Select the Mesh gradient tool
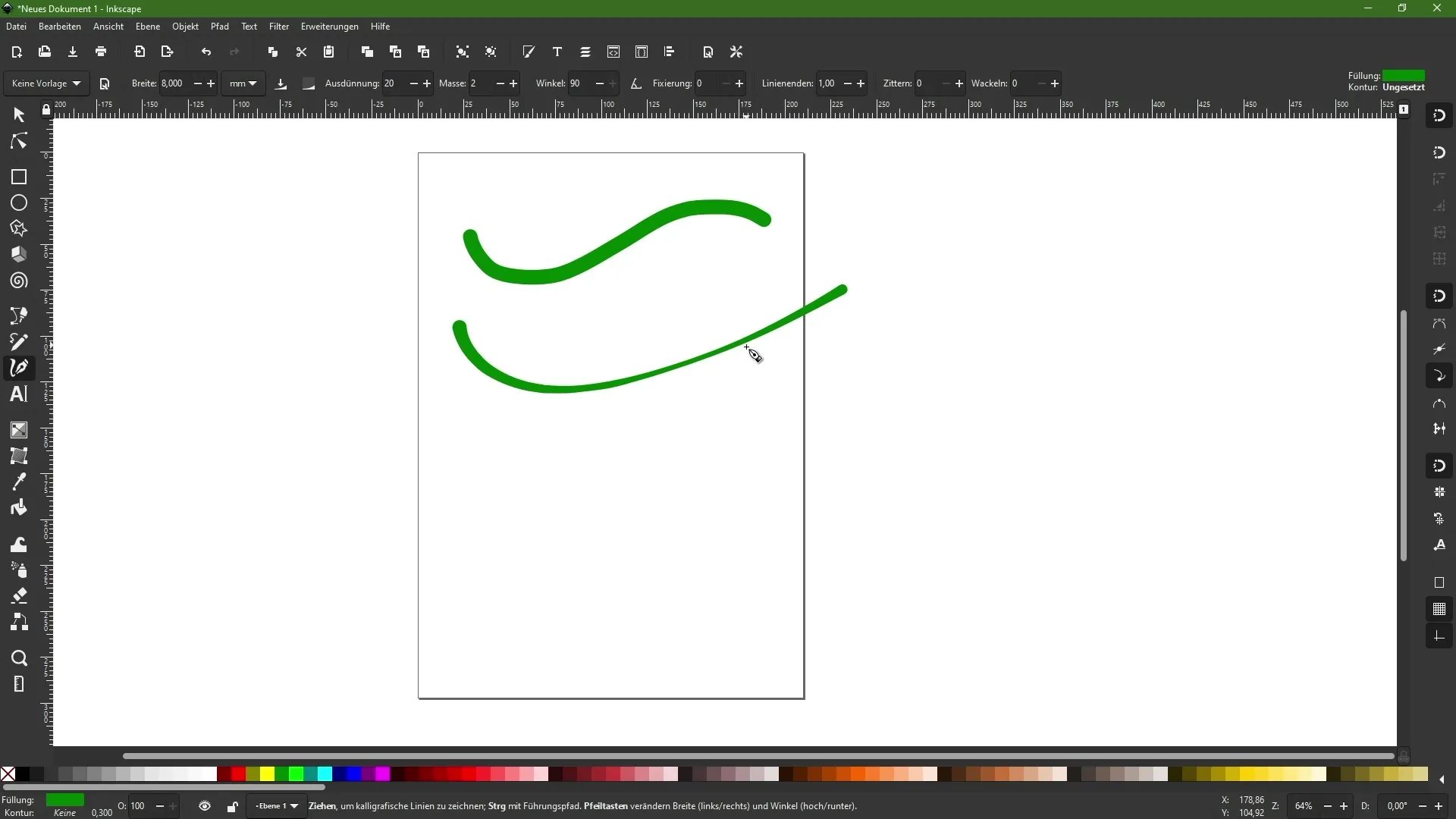Screen dimensions: 1456x819 19,456
